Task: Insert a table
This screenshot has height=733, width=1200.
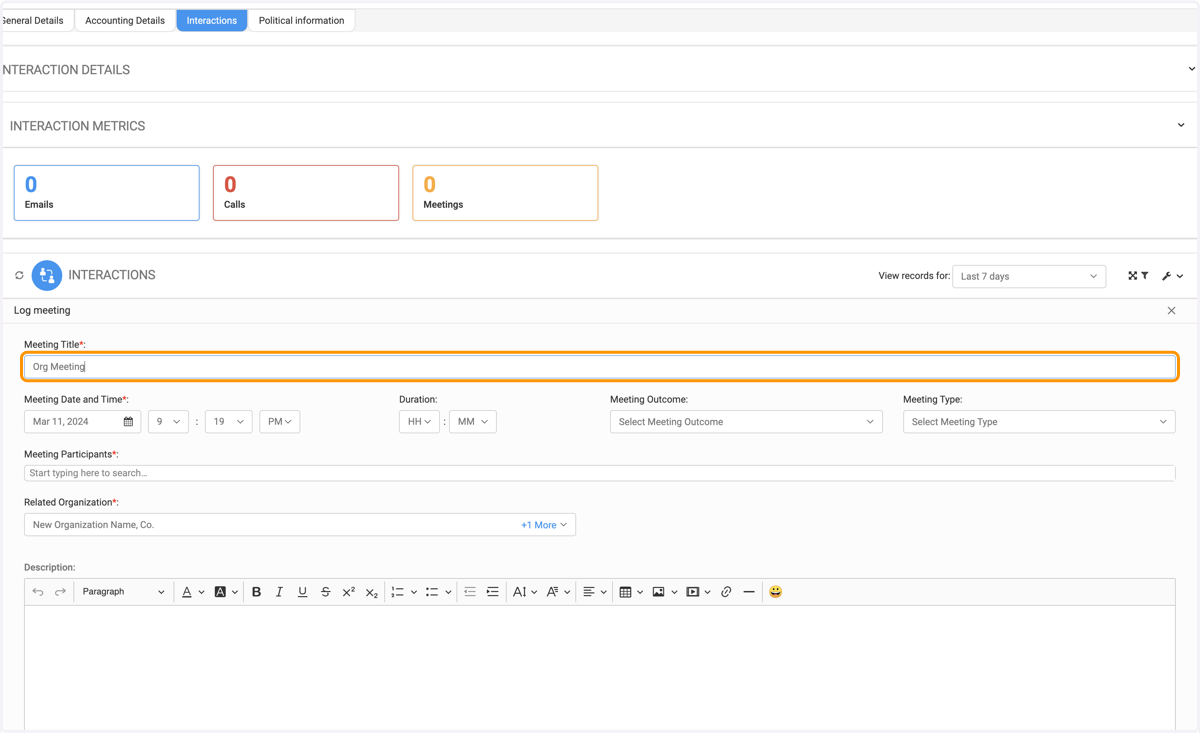Action: click(x=631, y=592)
